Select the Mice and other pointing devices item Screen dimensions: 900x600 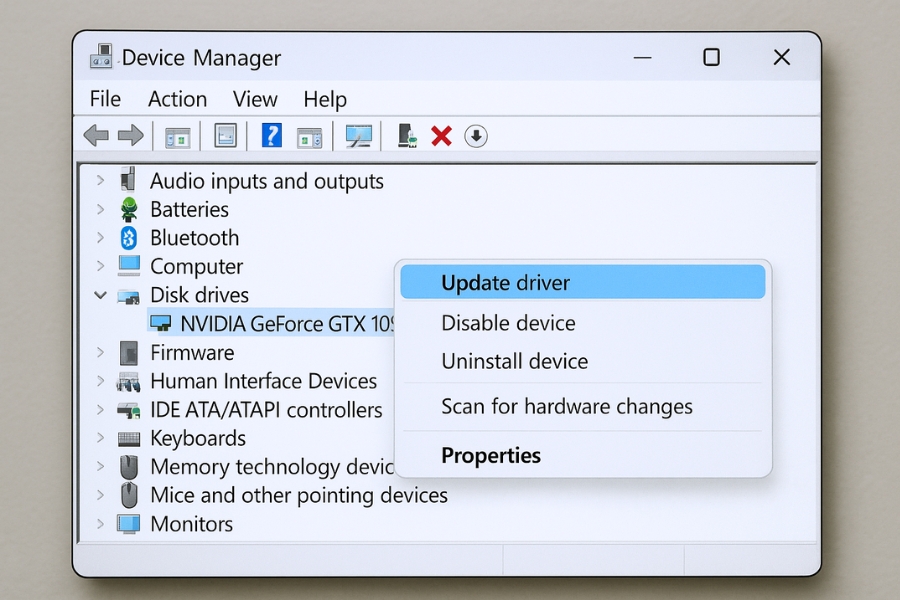[x=298, y=495]
